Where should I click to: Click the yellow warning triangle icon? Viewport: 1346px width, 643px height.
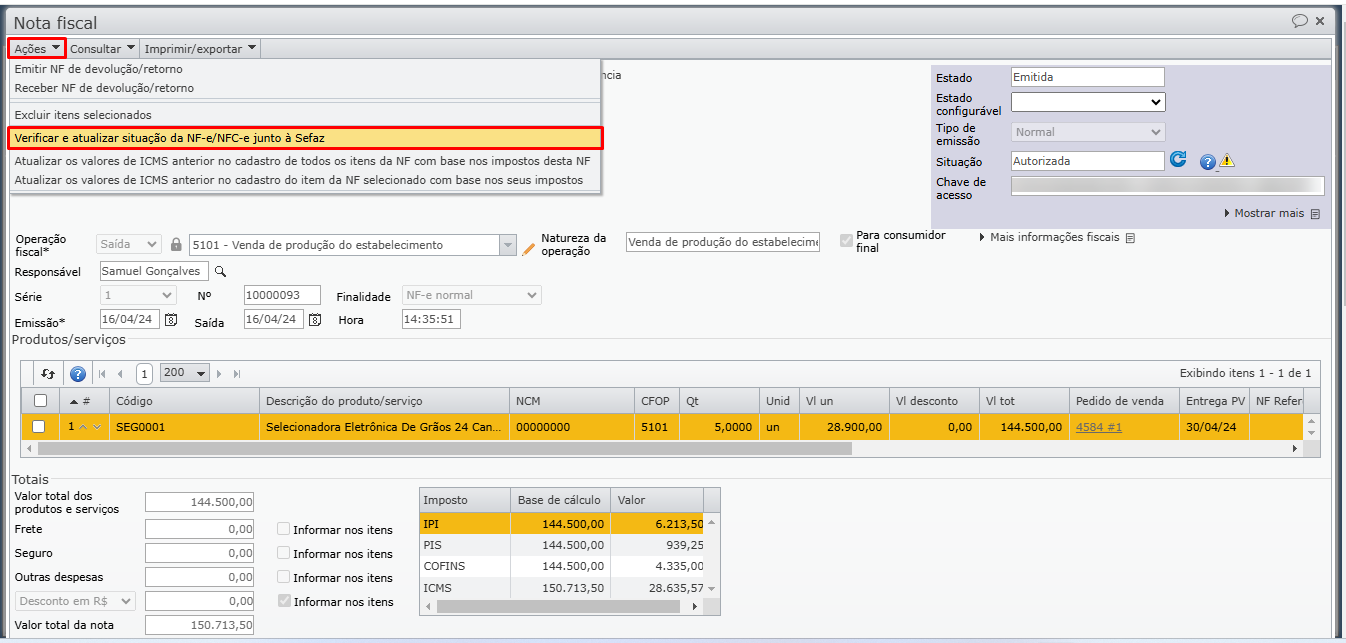1227,161
